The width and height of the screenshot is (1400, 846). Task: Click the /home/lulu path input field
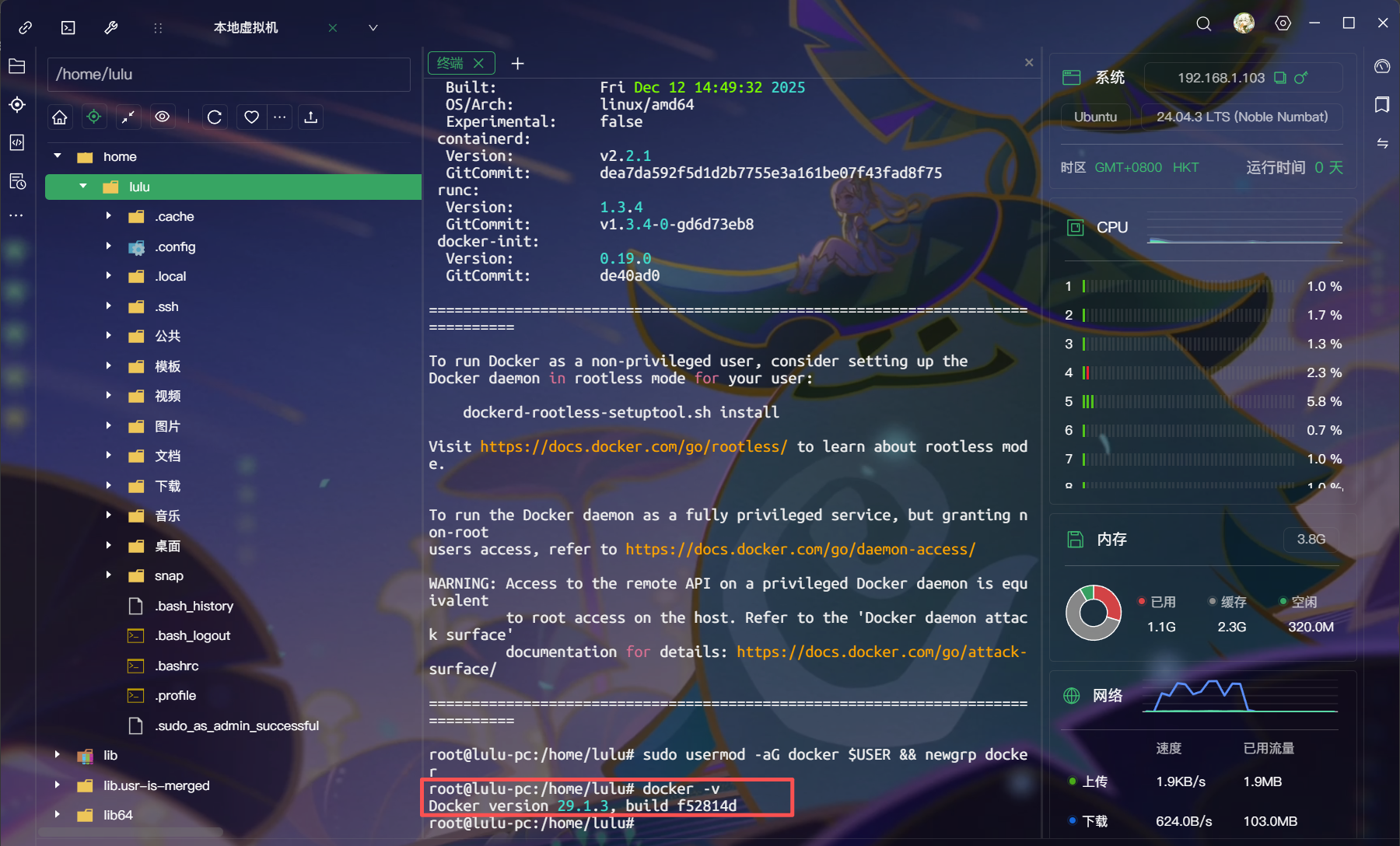pyautogui.click(x=229, y=75)
